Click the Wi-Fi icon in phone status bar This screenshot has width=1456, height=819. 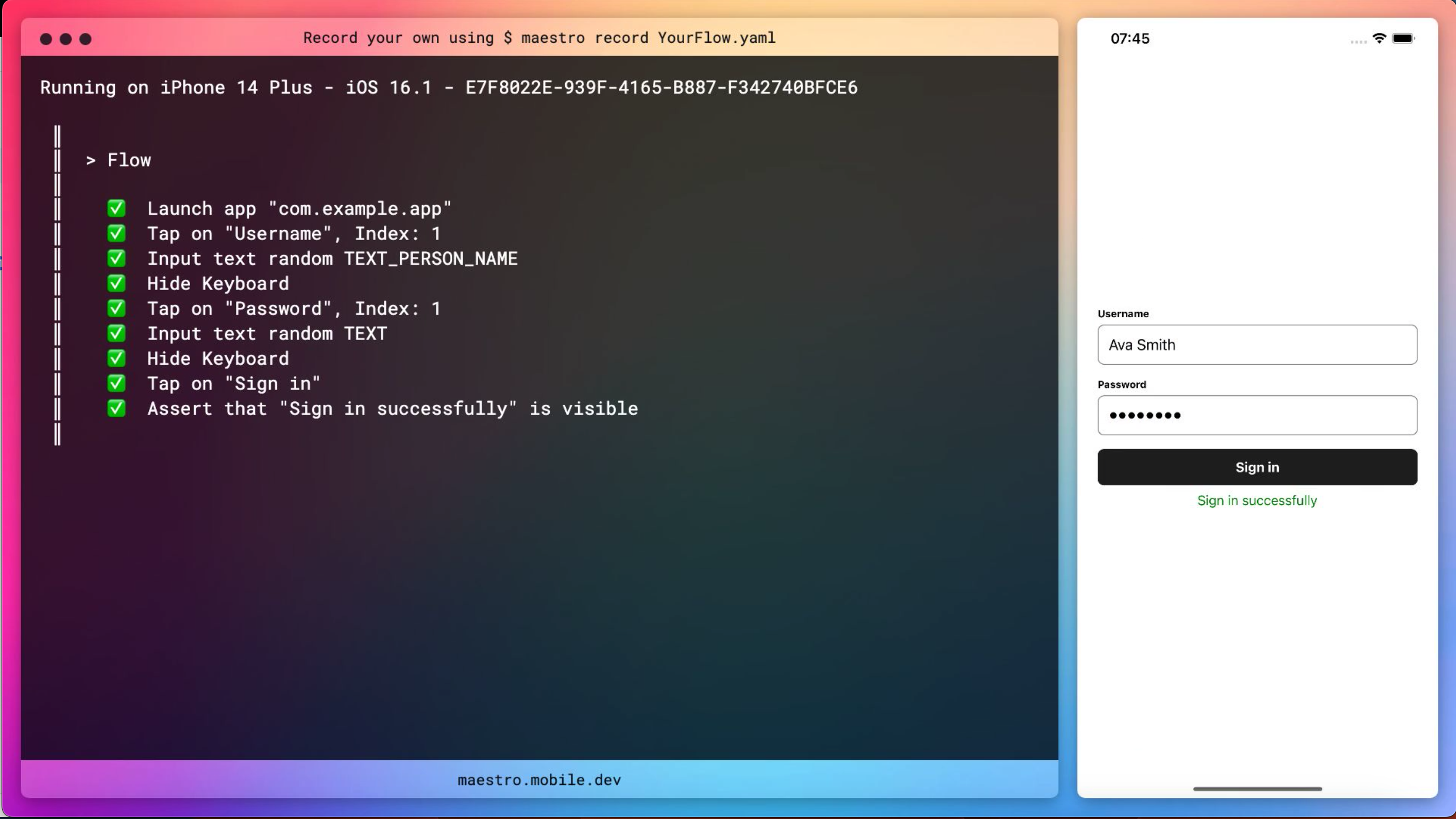pyautogui.click(x=1379, y=39)
